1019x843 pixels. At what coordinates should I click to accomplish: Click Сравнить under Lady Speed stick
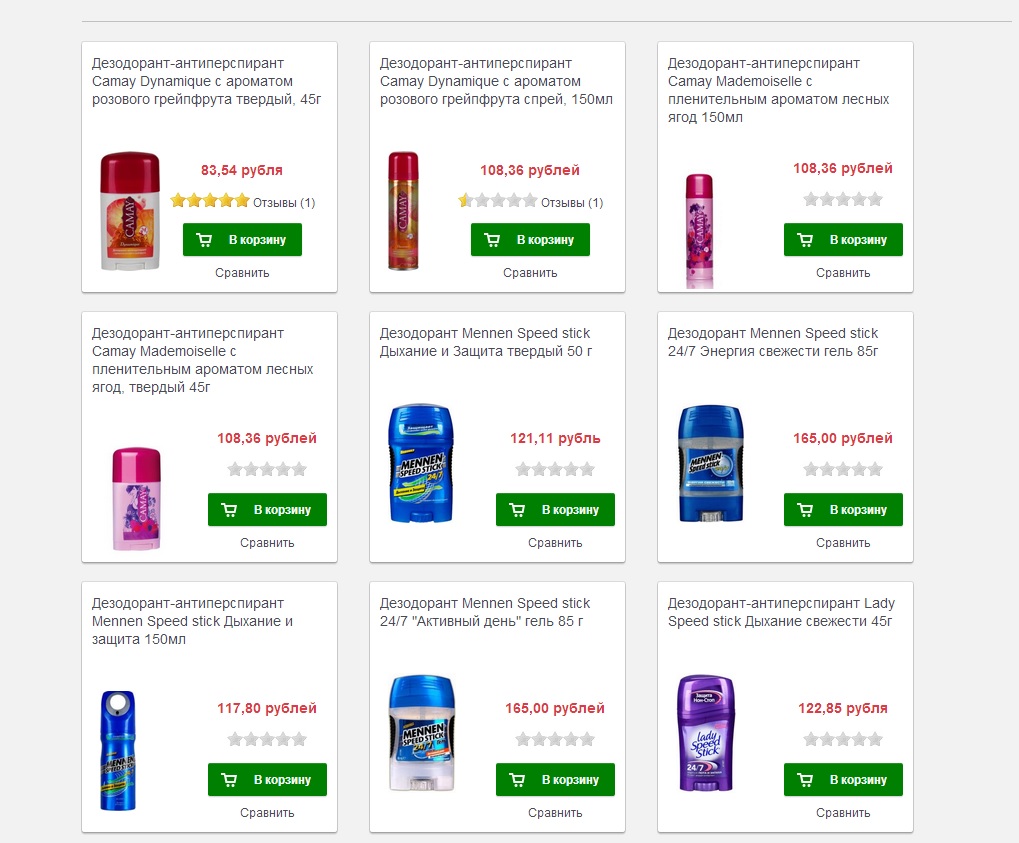pyautogui.click(x=843, y=812)
